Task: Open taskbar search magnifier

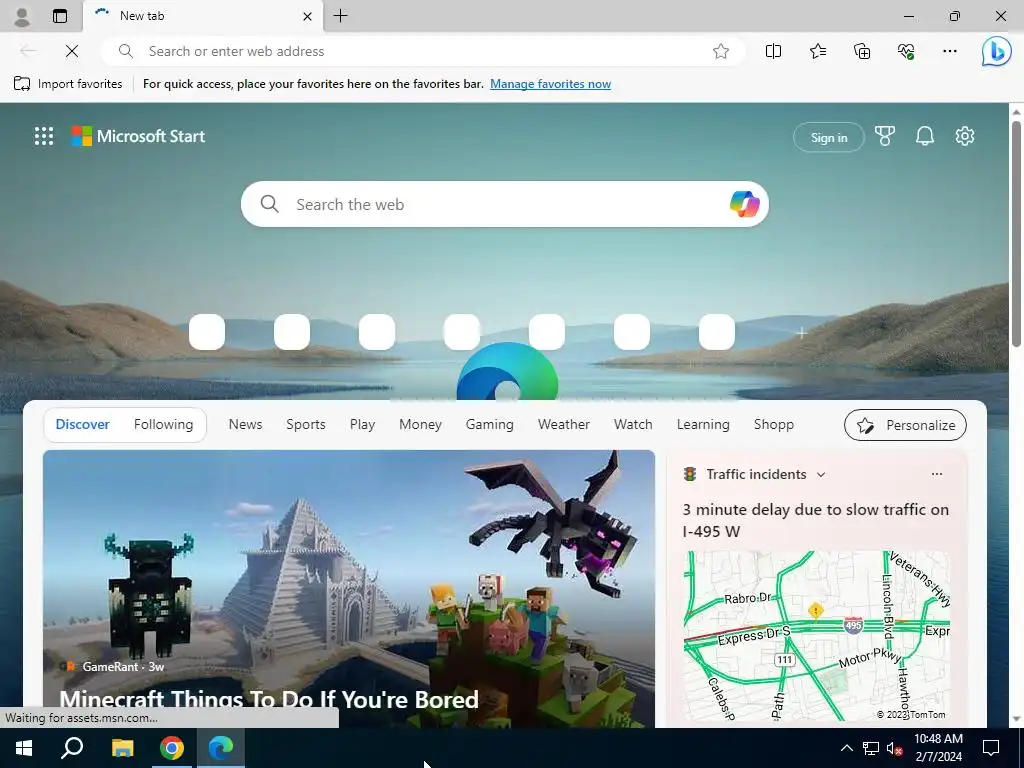Action: (x=72, y=748)
